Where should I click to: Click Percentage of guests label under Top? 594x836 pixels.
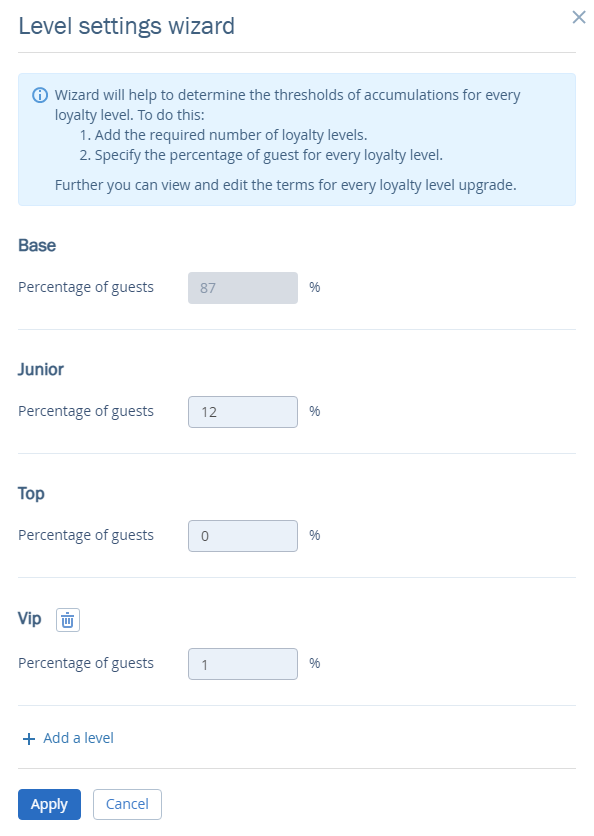86,535
